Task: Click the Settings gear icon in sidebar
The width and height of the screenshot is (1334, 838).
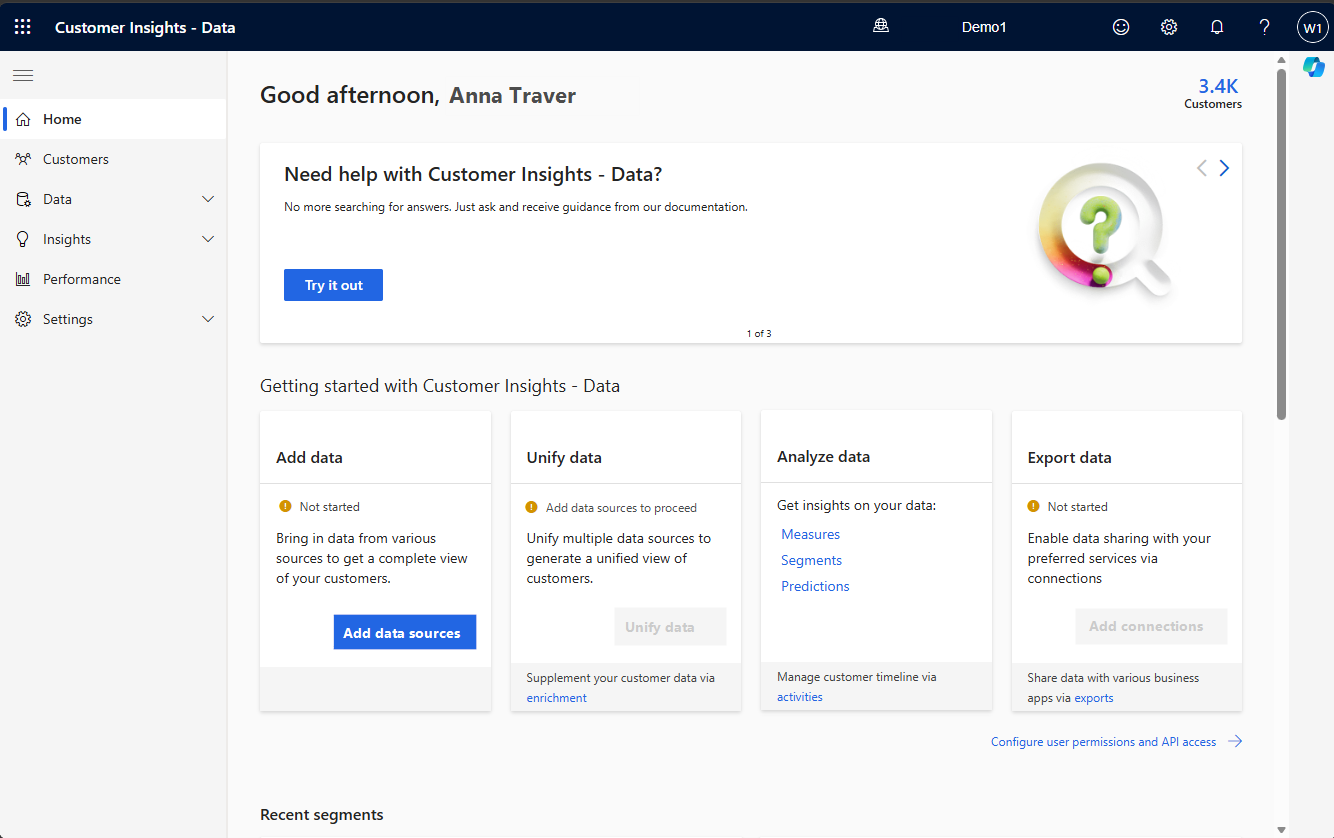Action: pos(24,319)
